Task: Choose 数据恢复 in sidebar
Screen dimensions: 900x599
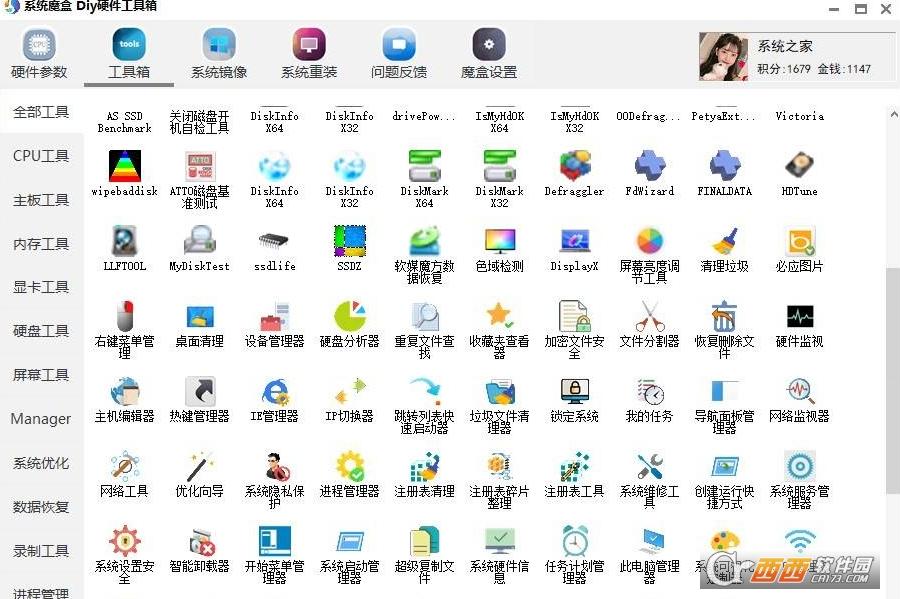Action: (x=41, y=507)
